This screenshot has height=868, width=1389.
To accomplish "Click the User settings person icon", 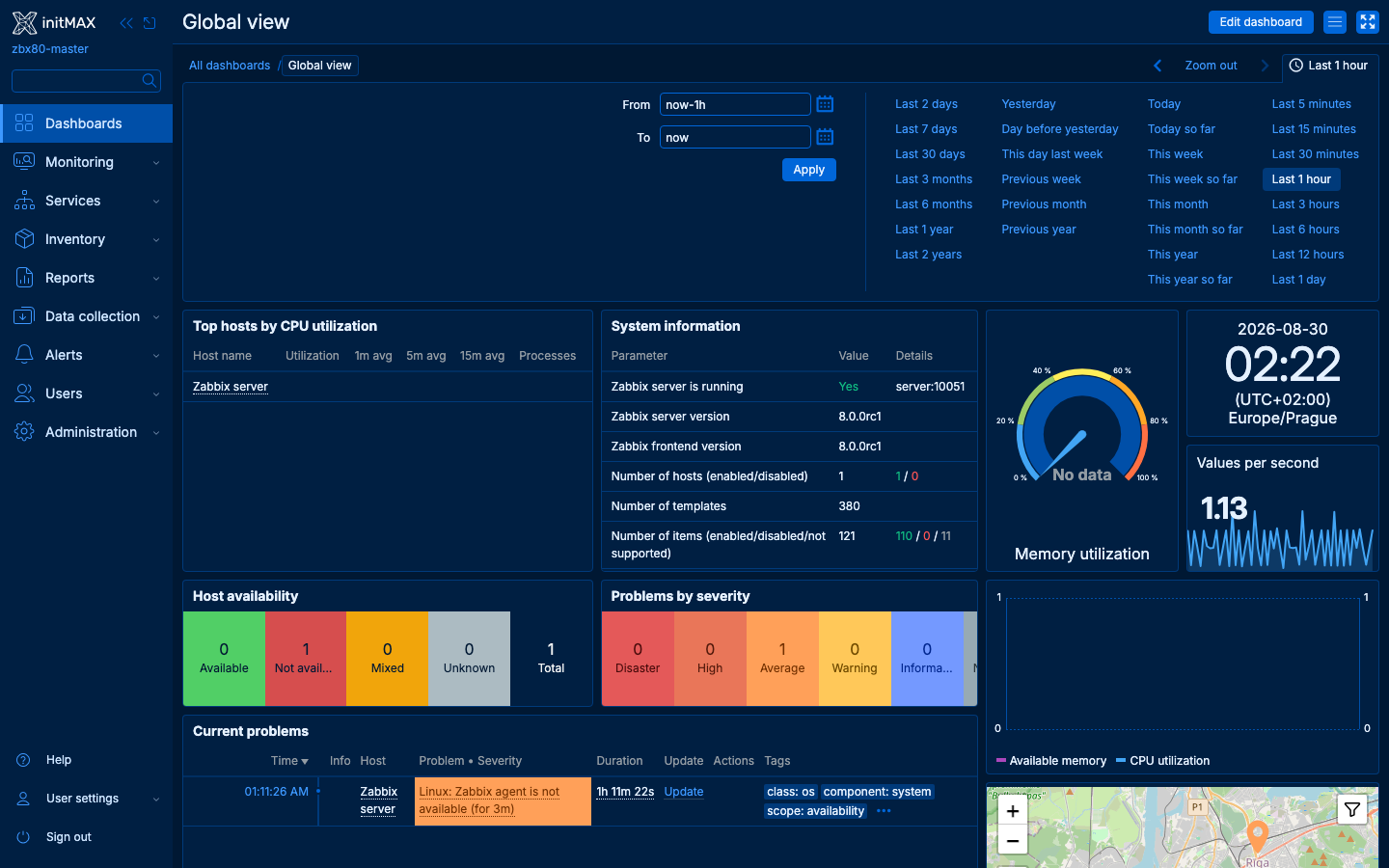I will coord(23,799).
